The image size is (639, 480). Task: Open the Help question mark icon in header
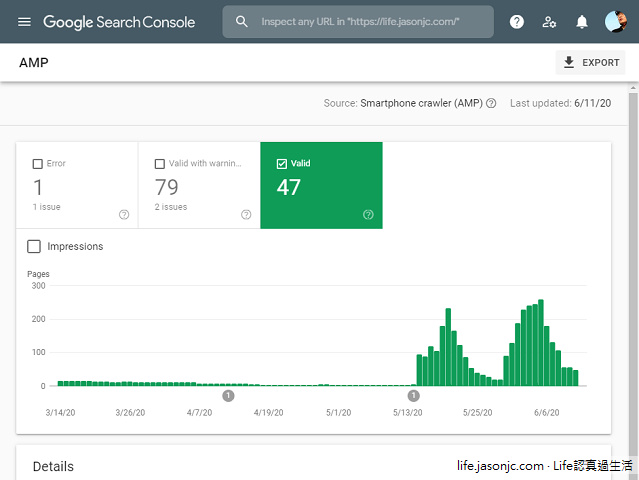517,22
